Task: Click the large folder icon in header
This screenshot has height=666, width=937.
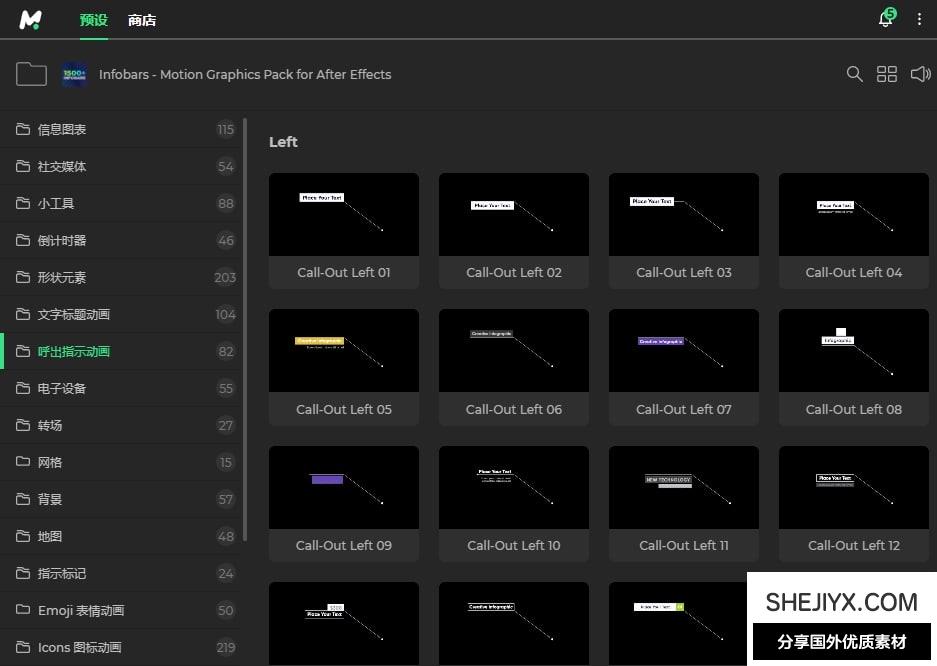Action: [x=31, y=74]
